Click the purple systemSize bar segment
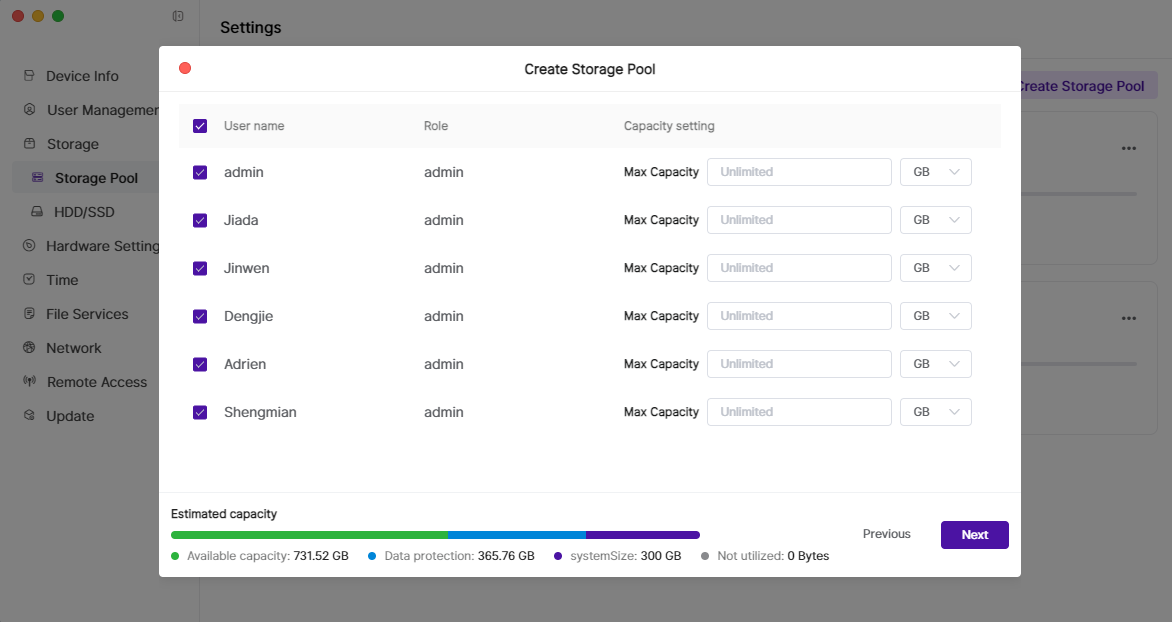Image resolution: width=1172 pixels, height=622 pixels. pos(643,535)
